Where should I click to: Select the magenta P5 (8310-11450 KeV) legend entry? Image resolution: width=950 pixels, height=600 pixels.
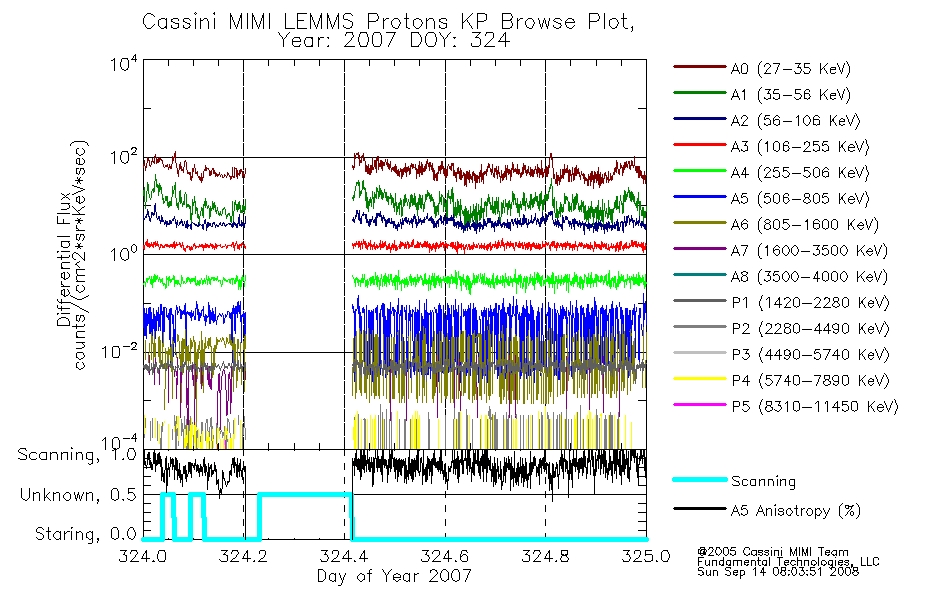point(786,406)
